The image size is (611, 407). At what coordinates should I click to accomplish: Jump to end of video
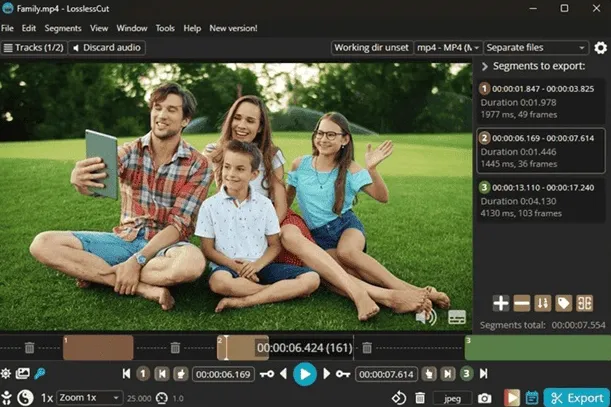click(x=484, y=374)
